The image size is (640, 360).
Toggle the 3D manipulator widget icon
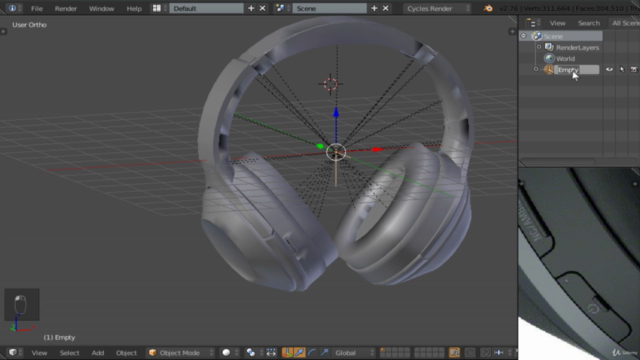[x=287, y=353]
